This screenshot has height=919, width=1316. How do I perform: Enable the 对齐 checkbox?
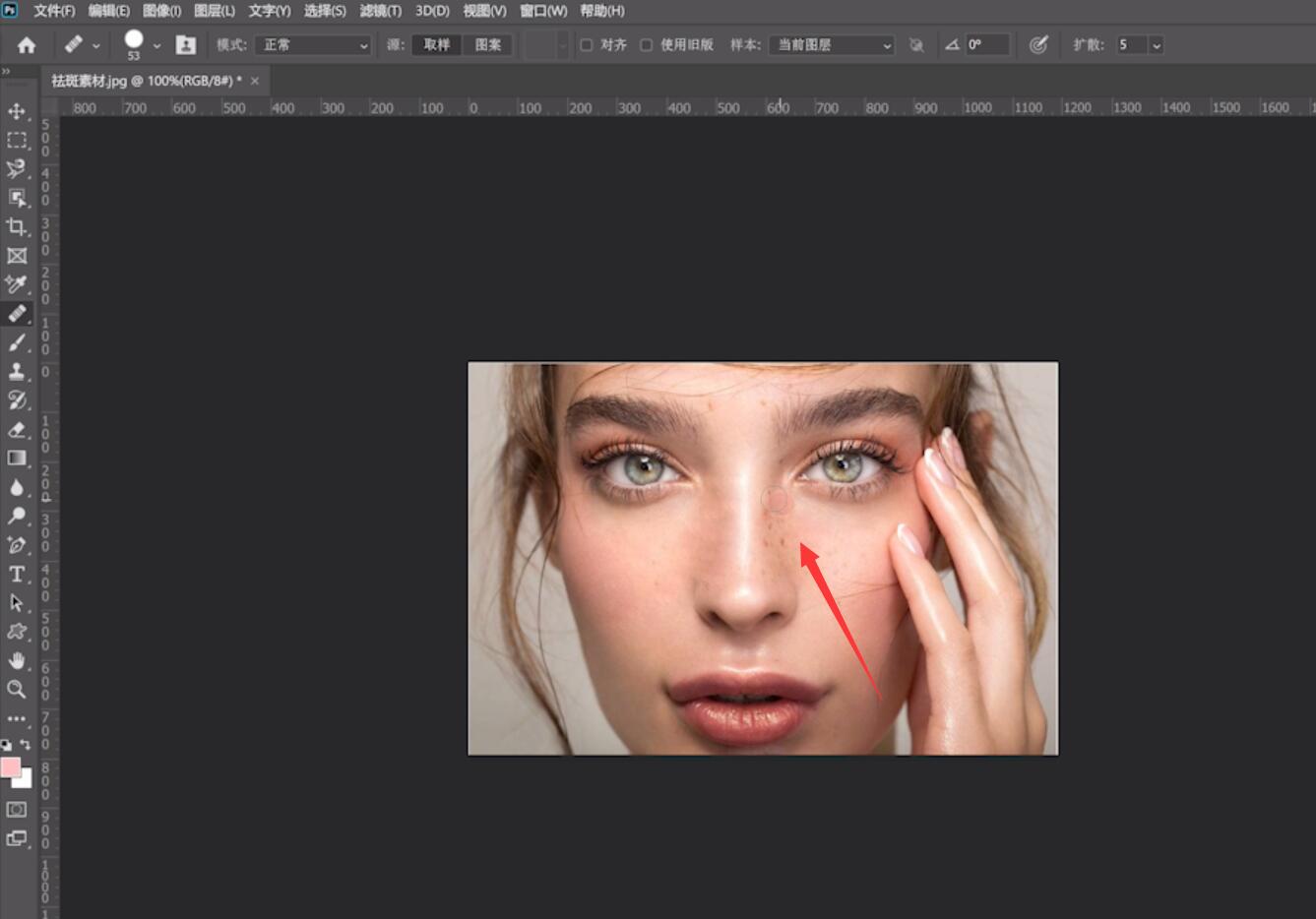click(x=587, y=45)
